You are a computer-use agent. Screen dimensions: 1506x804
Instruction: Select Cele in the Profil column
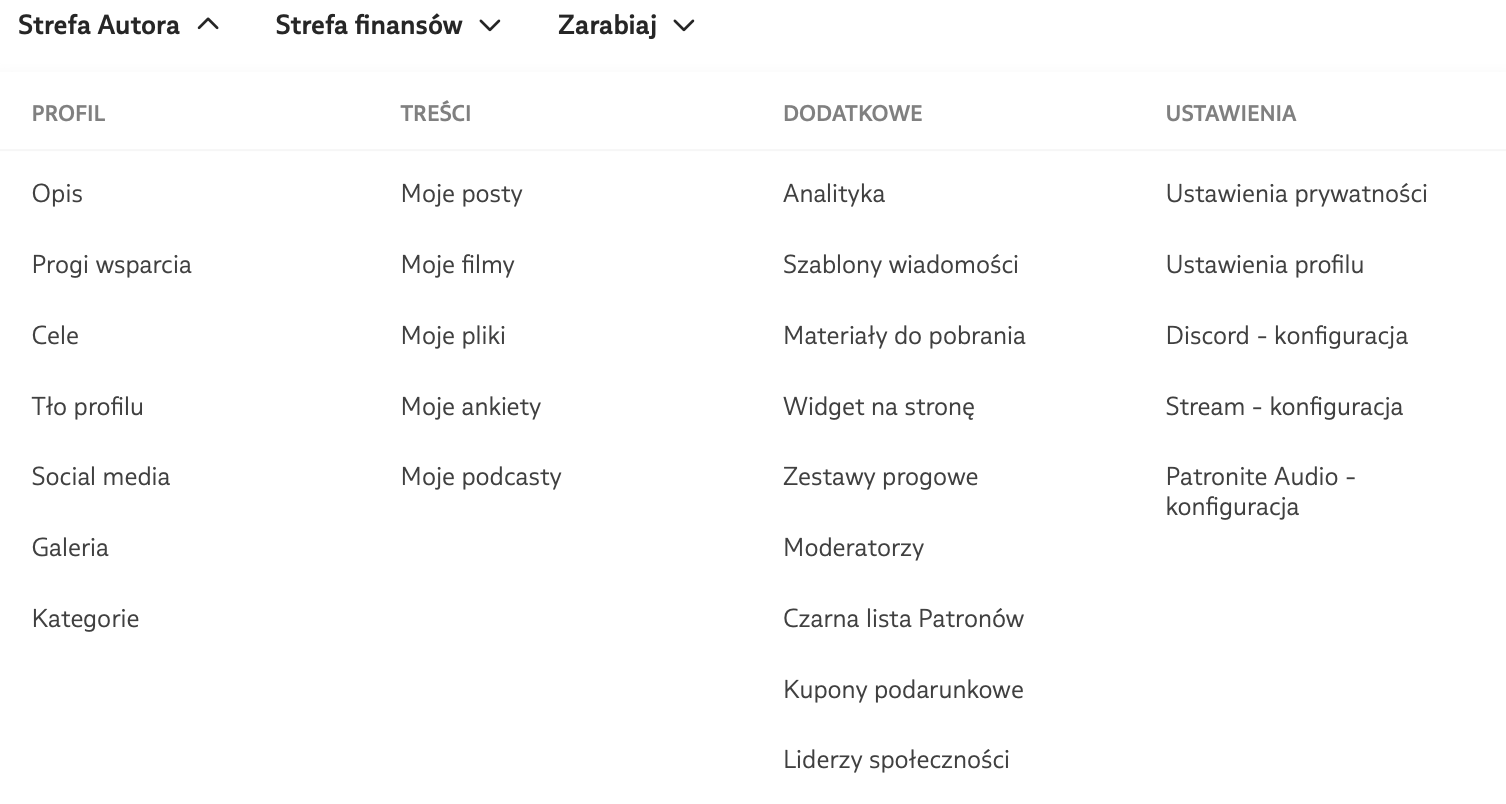tap(55, 335)
